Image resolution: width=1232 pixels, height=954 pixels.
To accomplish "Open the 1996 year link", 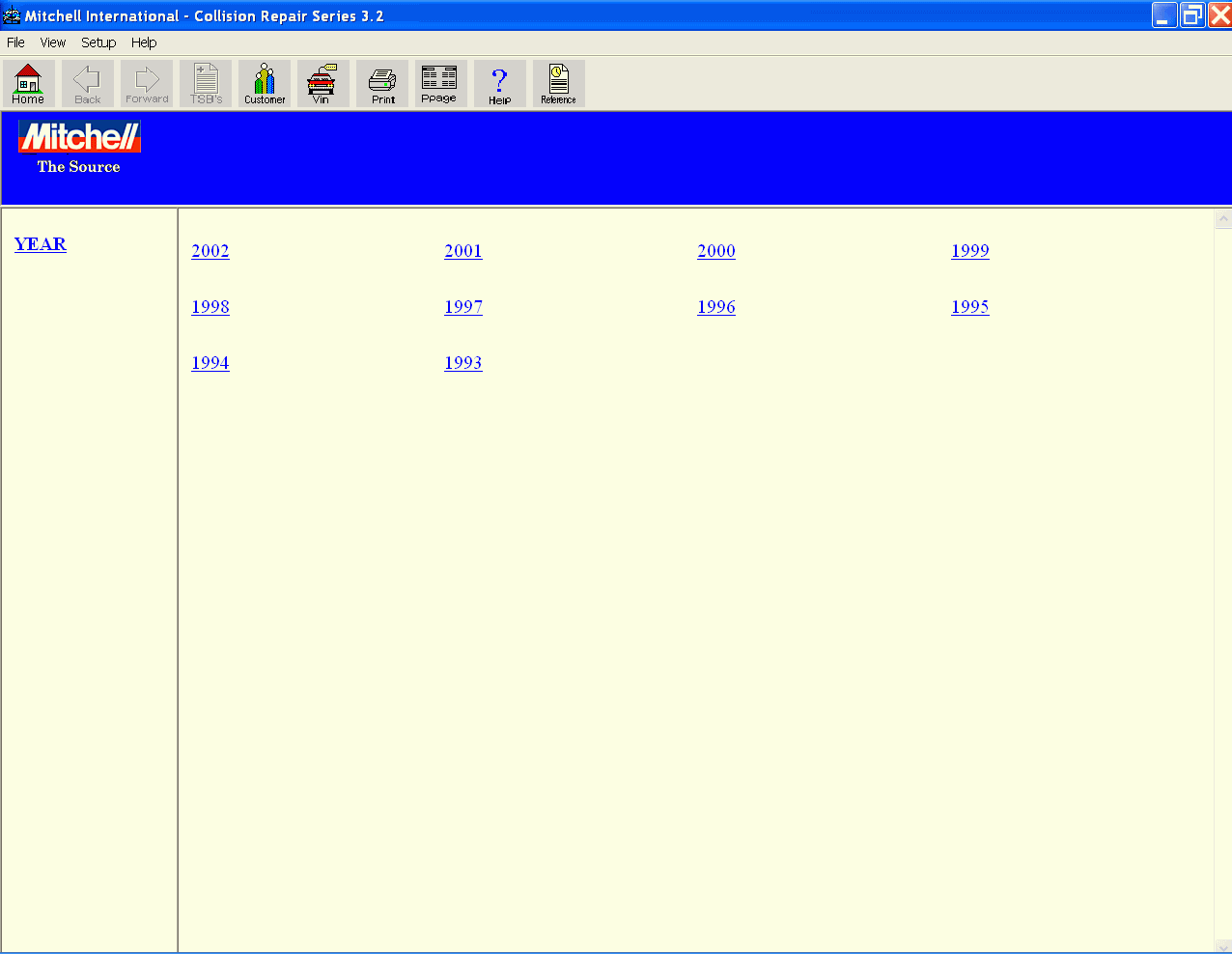I will pyautogui.click(x=716, y=307).
